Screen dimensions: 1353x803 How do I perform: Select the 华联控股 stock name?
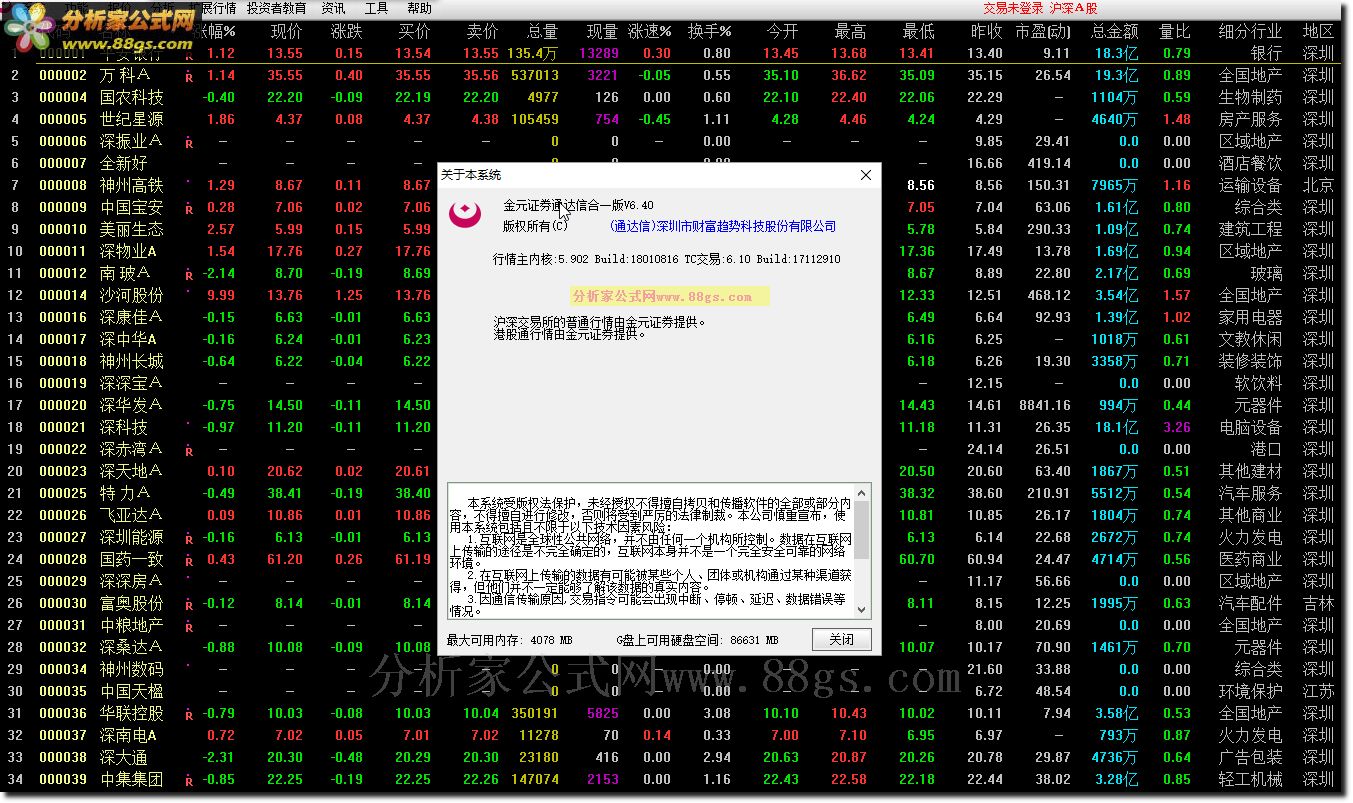pyautogui.click(x=131, y=714)
